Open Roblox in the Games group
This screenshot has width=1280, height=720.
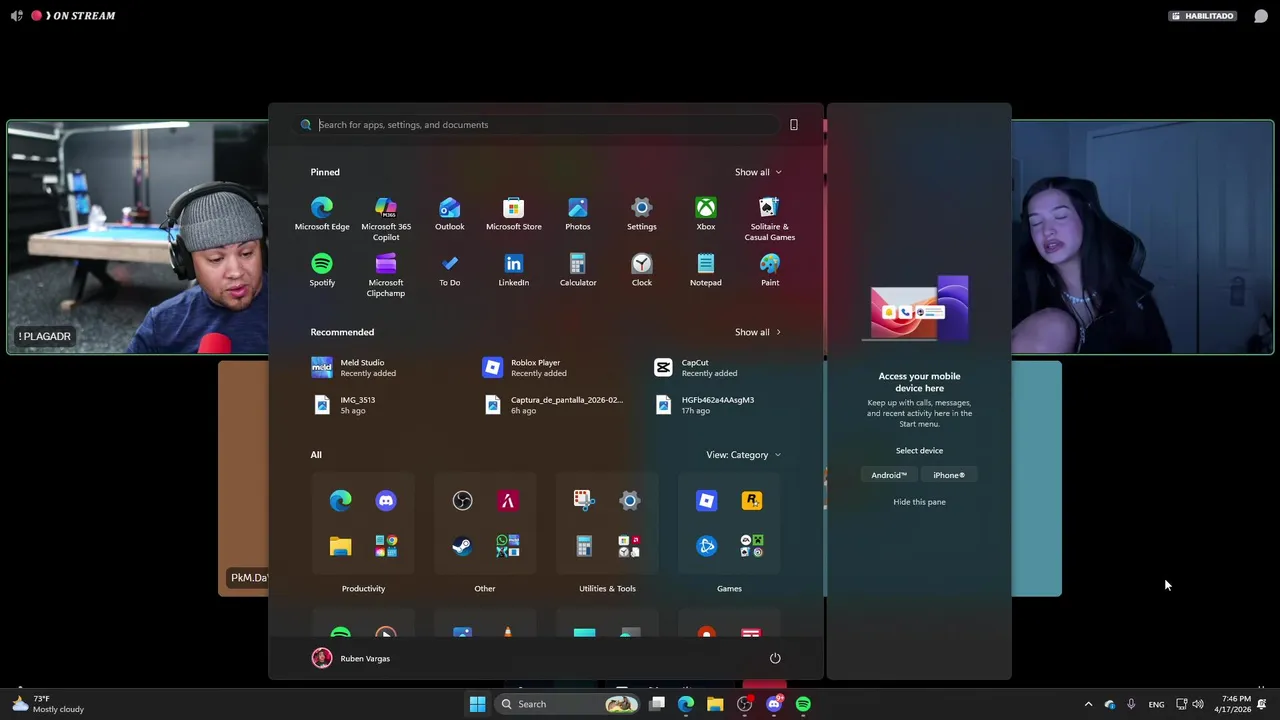click(707, 500)
